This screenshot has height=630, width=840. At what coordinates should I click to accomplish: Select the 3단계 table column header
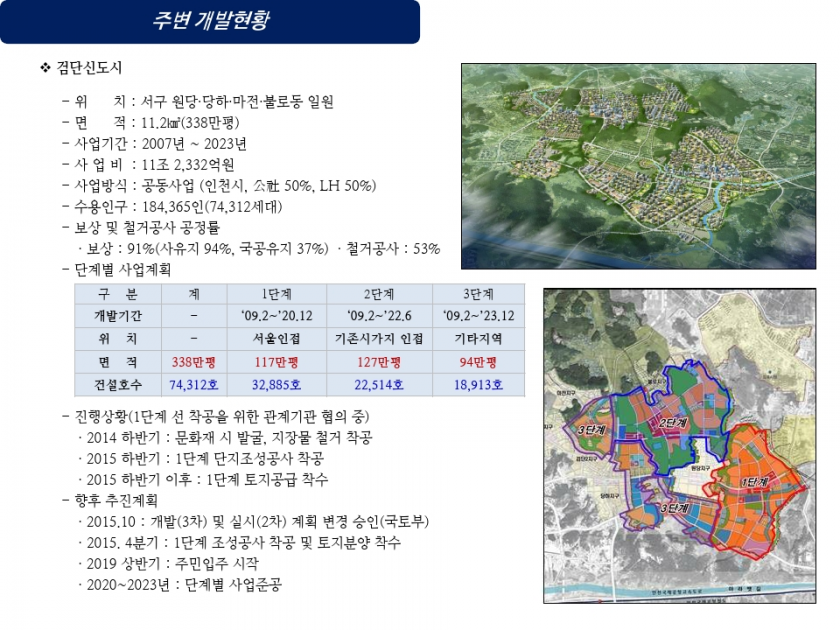476,295
